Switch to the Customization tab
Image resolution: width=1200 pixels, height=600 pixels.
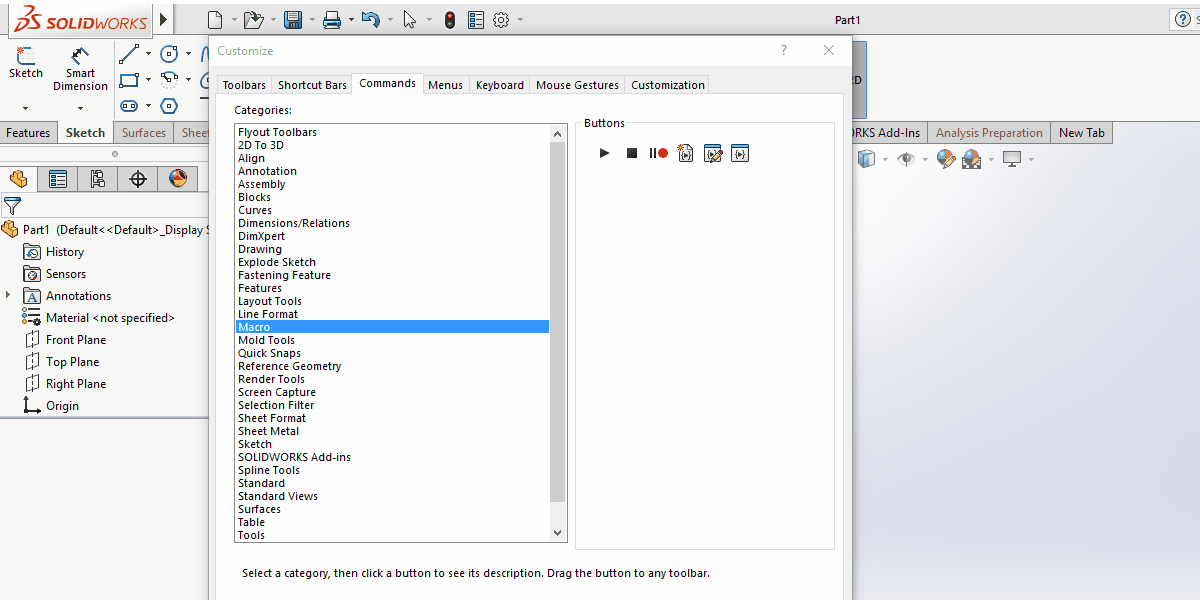pos(668,85)
